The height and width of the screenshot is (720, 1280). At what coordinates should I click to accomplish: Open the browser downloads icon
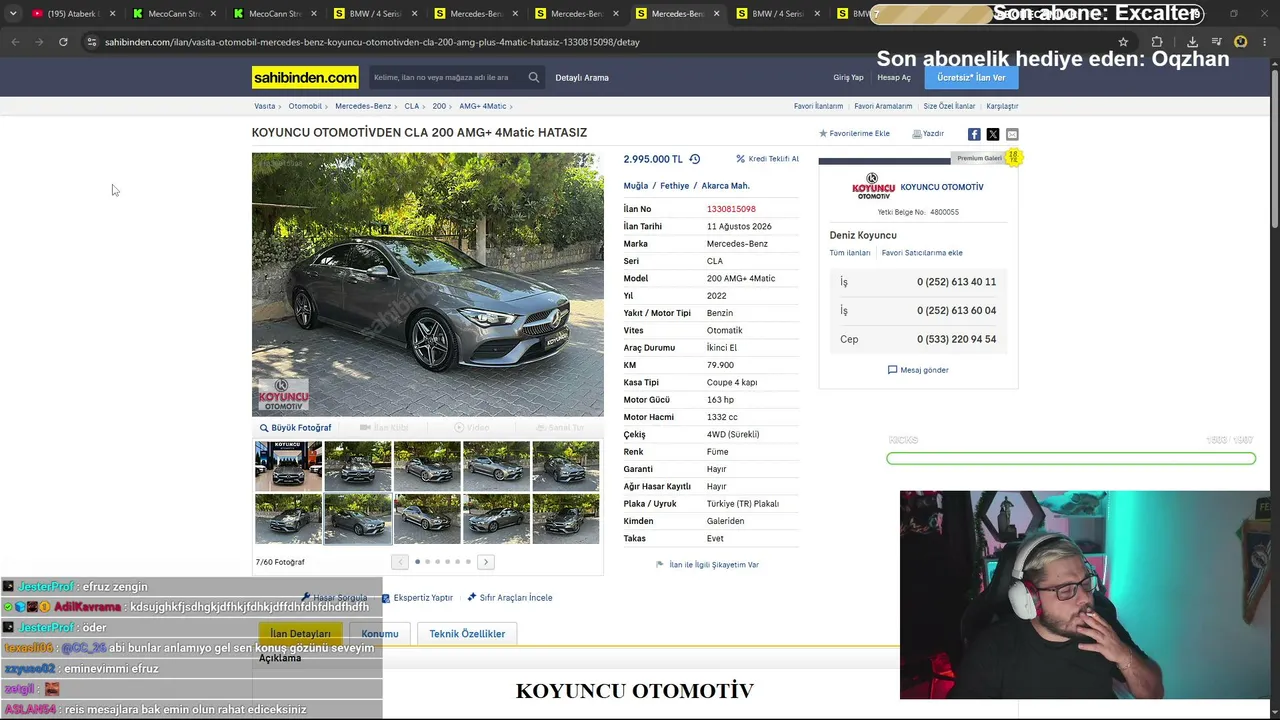1192,42
